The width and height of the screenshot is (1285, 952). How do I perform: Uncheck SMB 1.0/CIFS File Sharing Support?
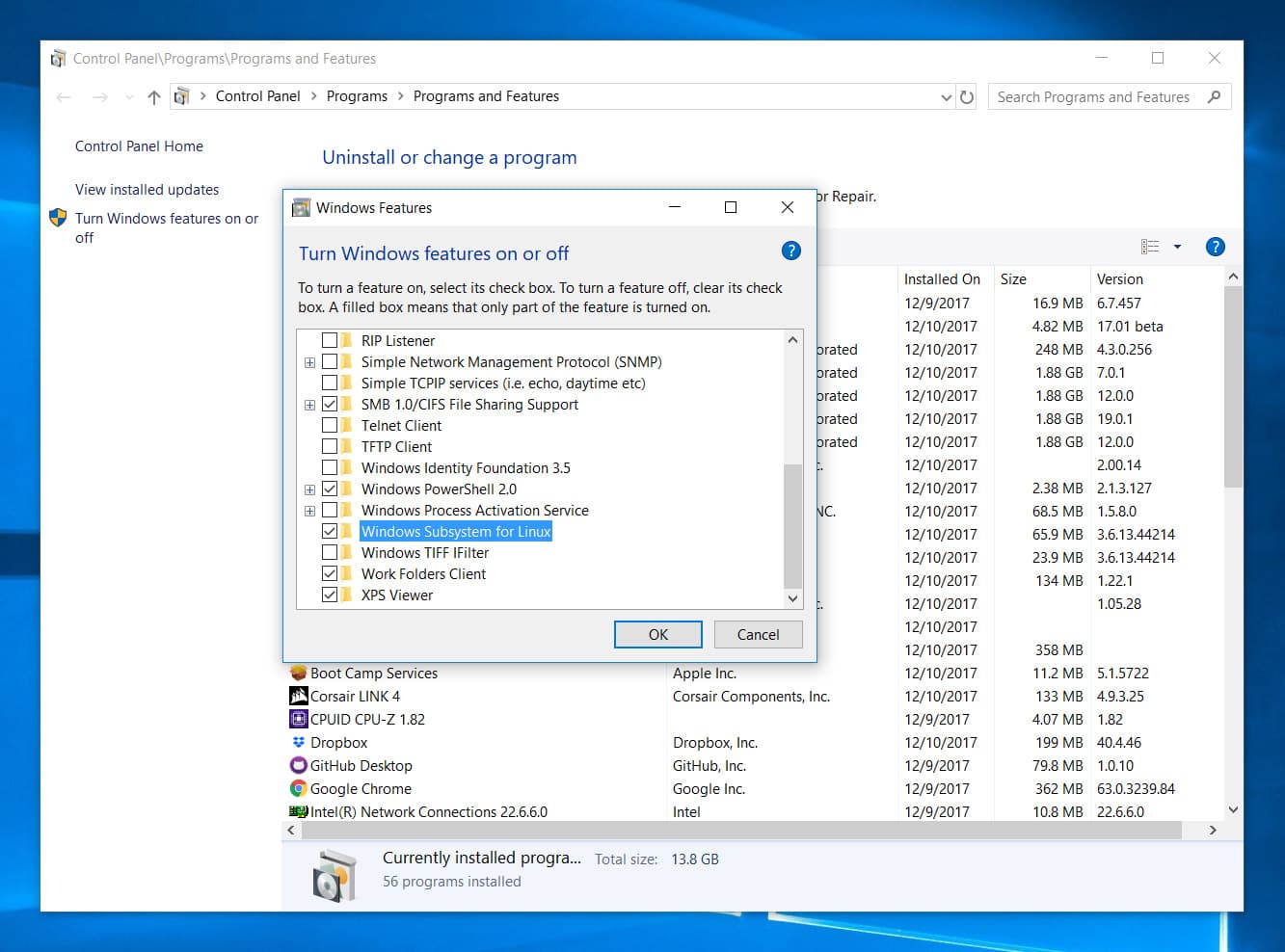click(330, 404)
